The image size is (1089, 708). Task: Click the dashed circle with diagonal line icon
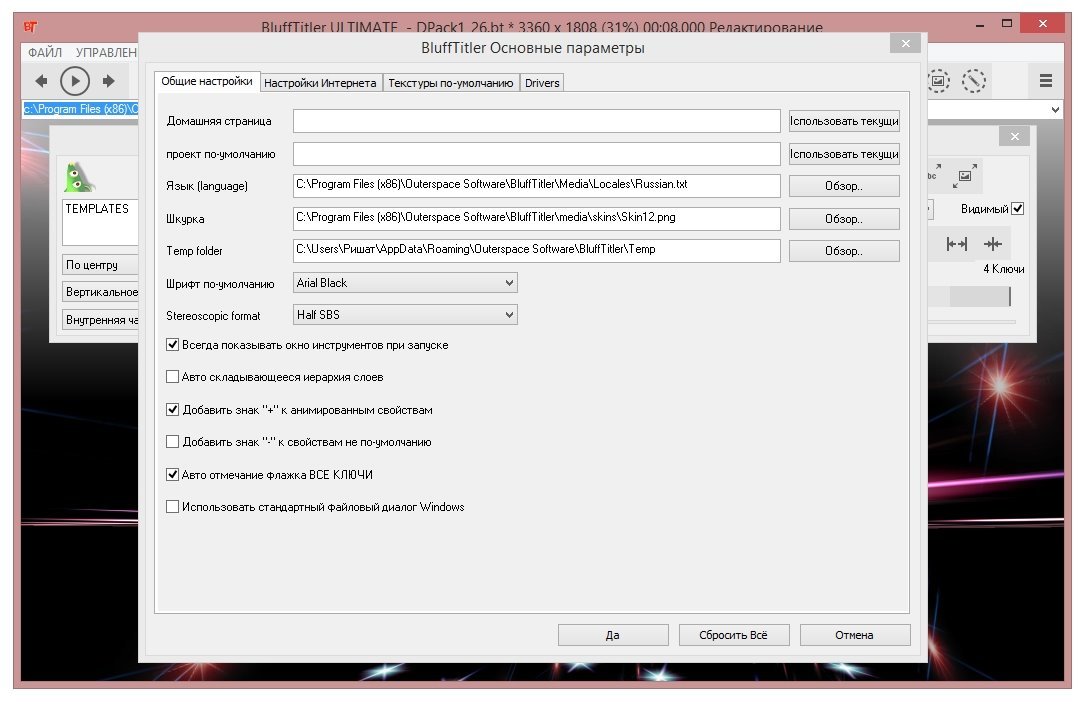974,81
